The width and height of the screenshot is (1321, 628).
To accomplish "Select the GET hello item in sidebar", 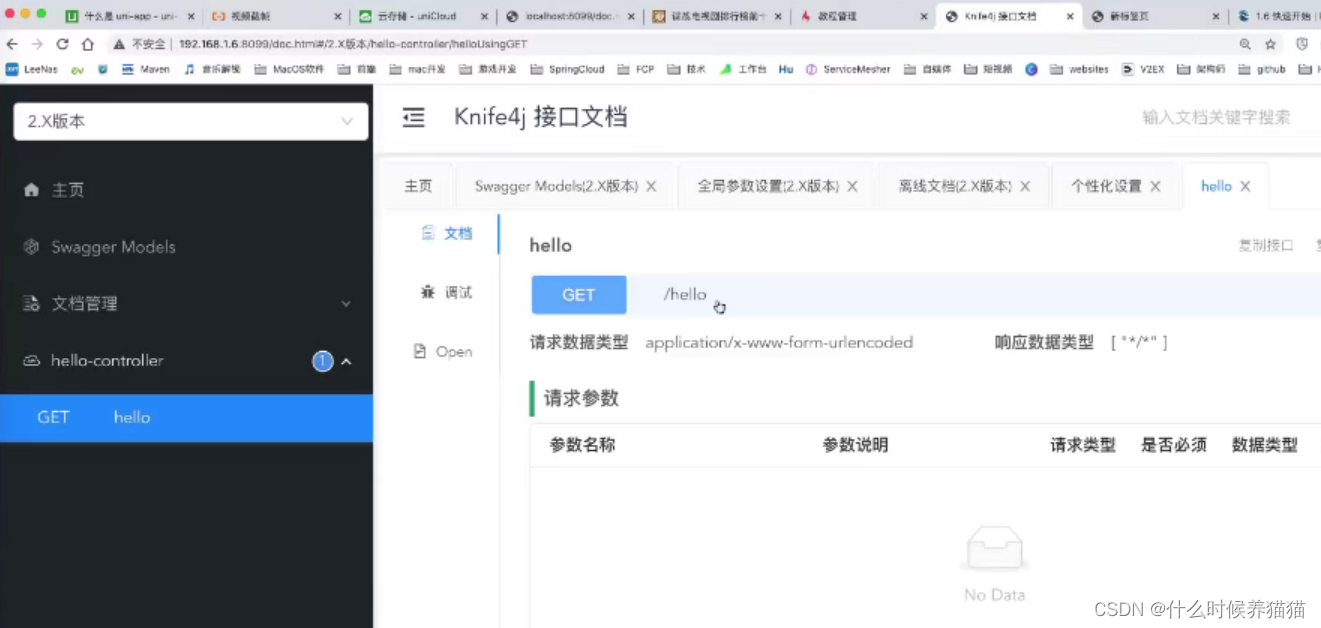I will pyautogui.click(x=186, y=418).
